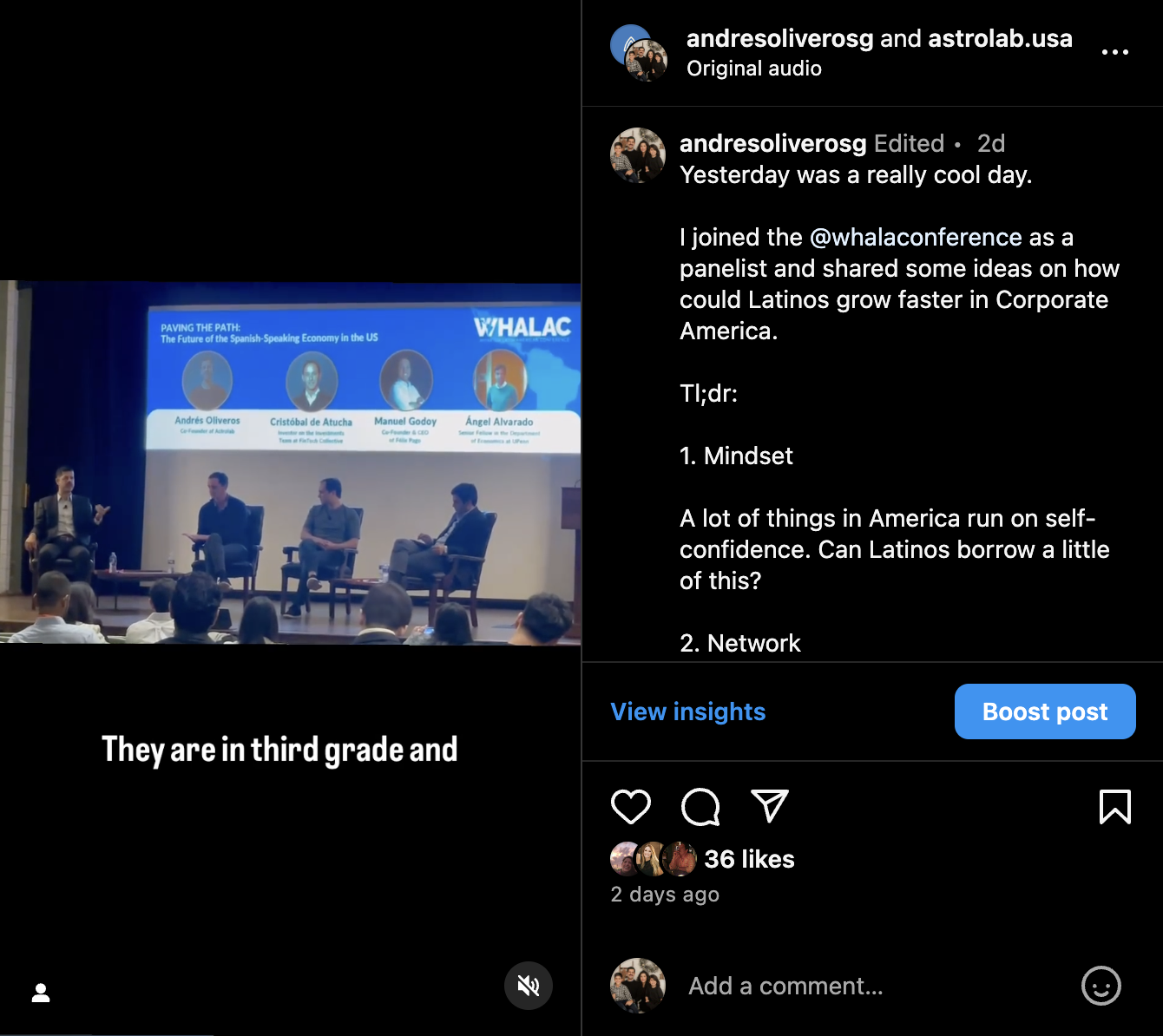
Task: Unmute the video with the speaker icon
Action: point(529,986)
